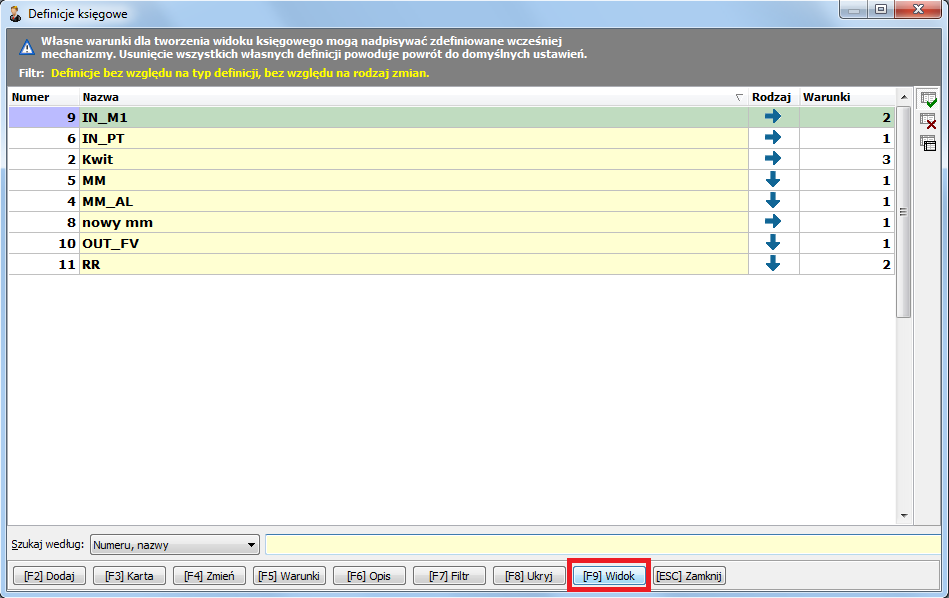This screenshot has height=598, width=949.
Task: Click the Warunki column header
Action: (x=847, y=97)
